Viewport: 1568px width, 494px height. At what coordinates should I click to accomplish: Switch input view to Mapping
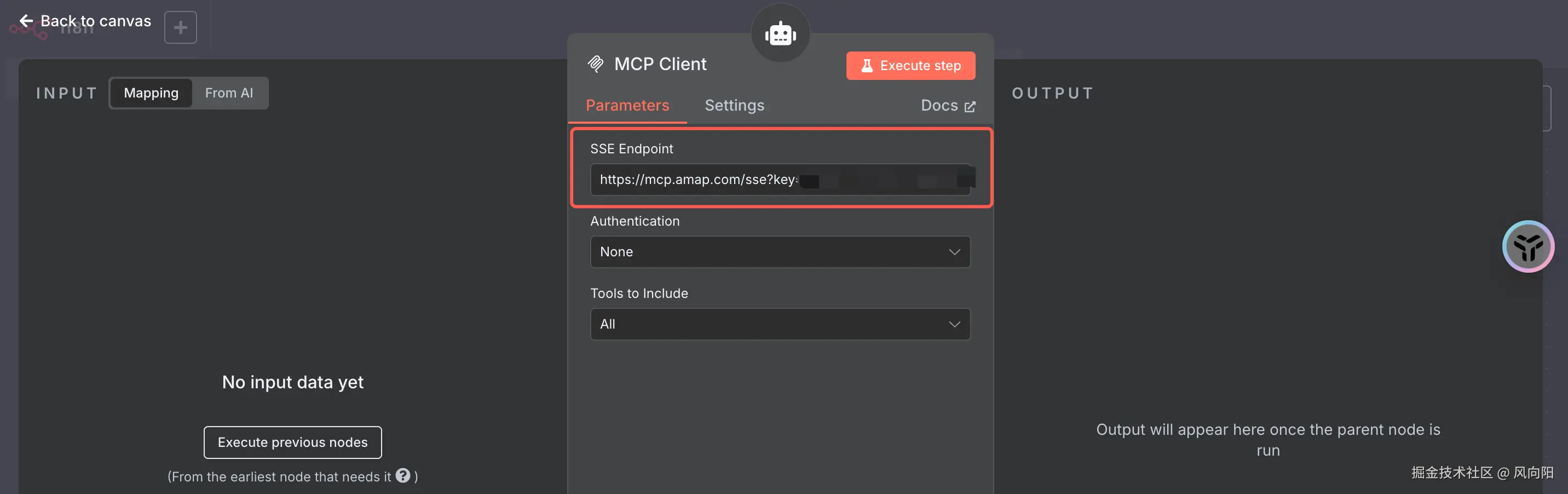coord(151,93)
